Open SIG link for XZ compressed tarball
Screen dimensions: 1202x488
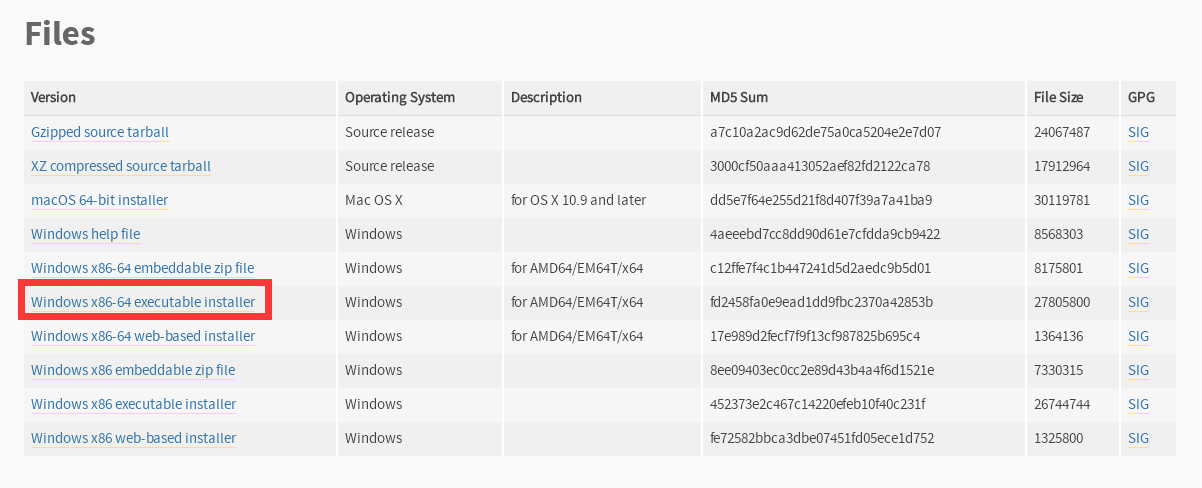[x=1138, y=166]
